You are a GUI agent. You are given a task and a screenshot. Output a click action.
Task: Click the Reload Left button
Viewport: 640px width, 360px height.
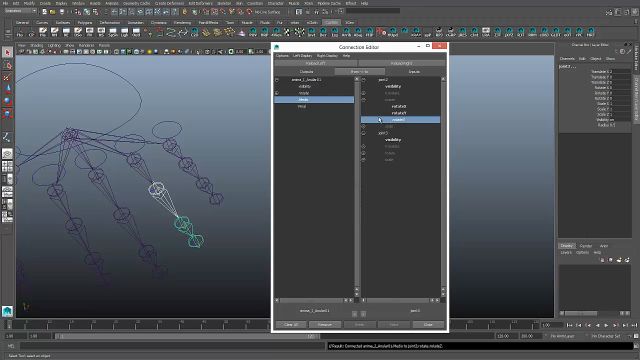316,63
